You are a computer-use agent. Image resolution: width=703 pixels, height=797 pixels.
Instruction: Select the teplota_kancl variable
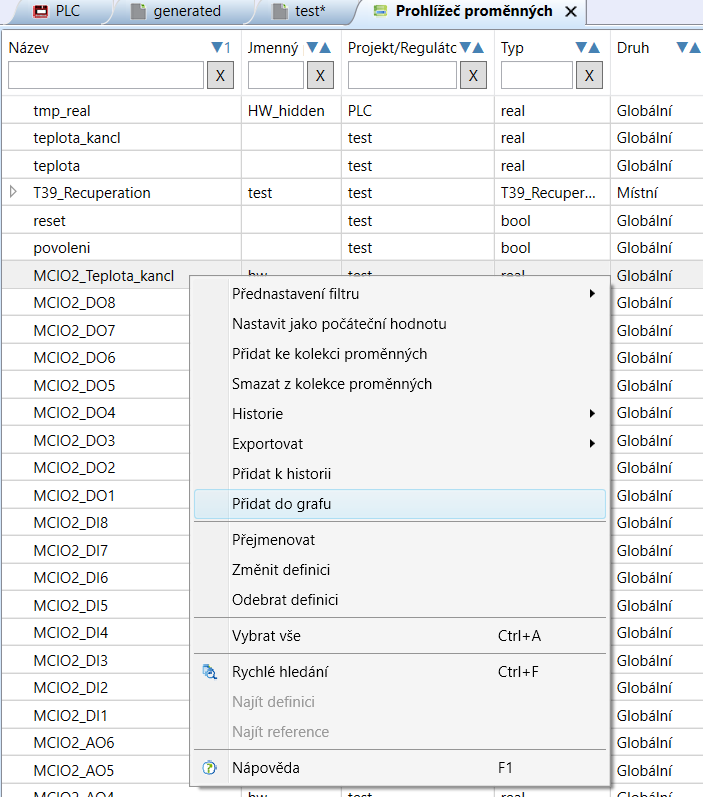tap(77, 138)
